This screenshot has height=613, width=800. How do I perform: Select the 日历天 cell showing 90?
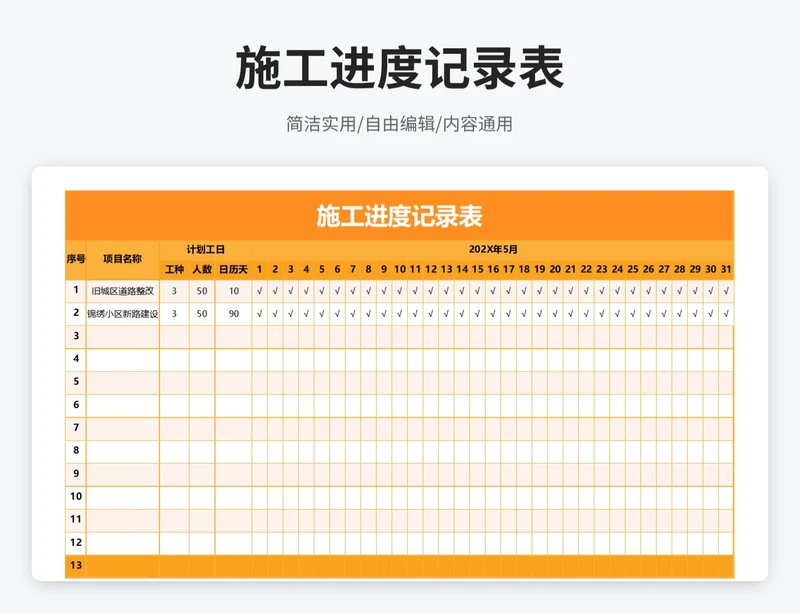tap(234, 314)
